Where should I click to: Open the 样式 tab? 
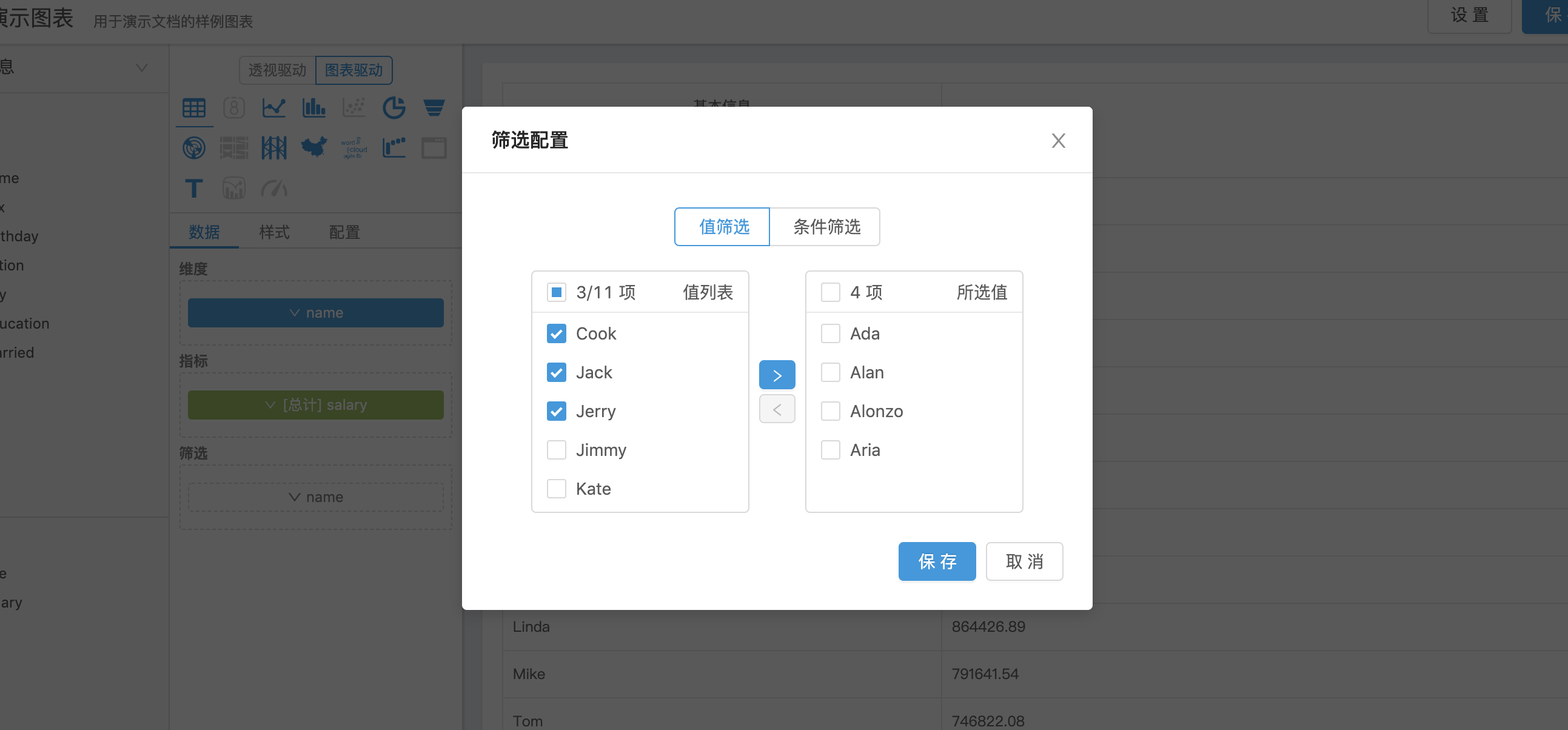tap(274, 232)
